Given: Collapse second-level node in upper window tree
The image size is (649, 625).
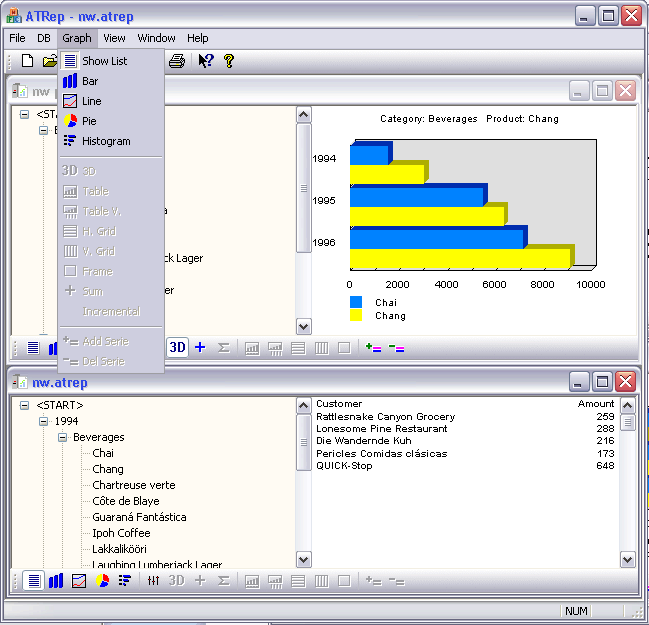Looking at the screenshot, I should pyautogui.click(x=43, y=130).
